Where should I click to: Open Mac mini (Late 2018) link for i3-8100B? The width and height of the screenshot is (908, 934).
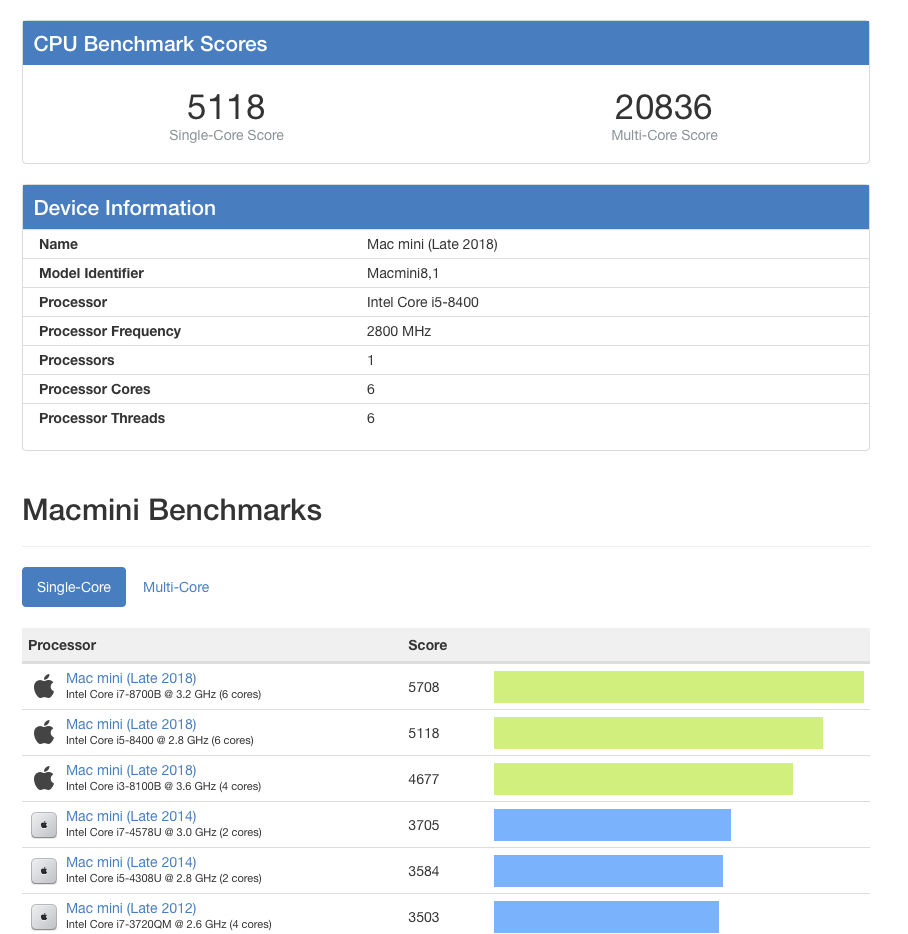(x=131, y=770)
